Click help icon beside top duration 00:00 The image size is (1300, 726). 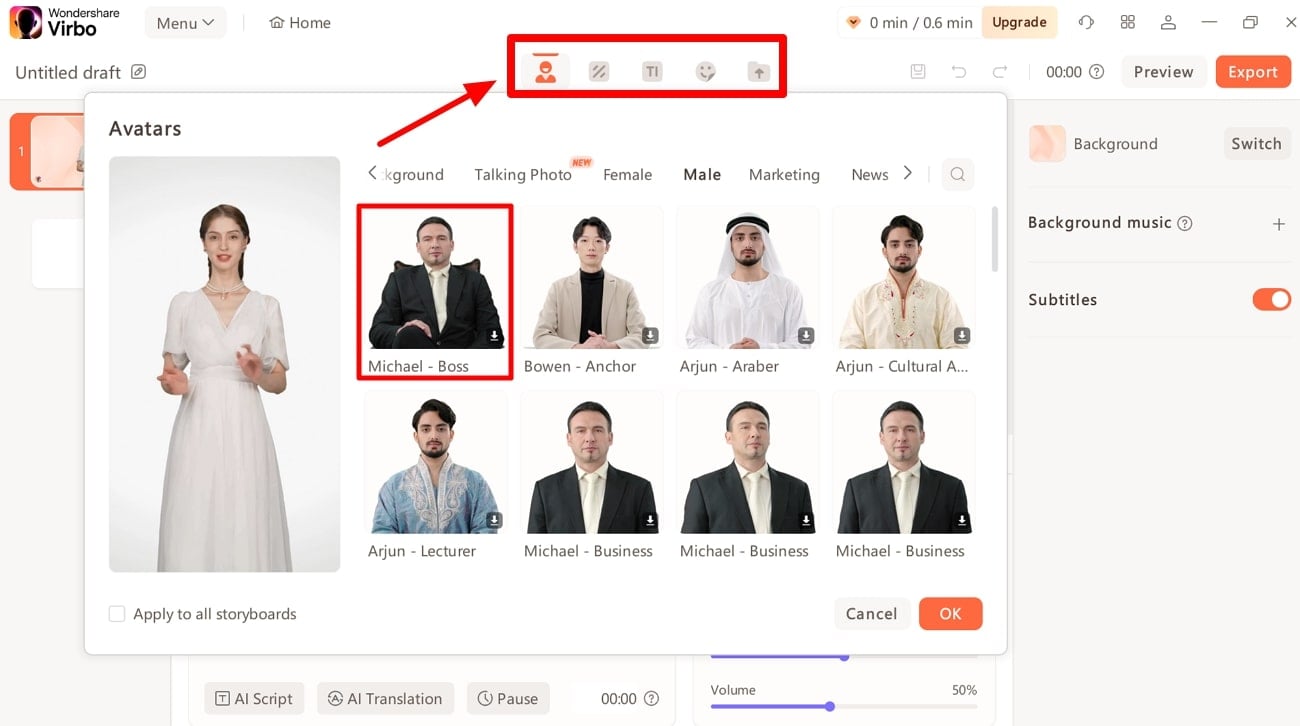coord(1096,72)
